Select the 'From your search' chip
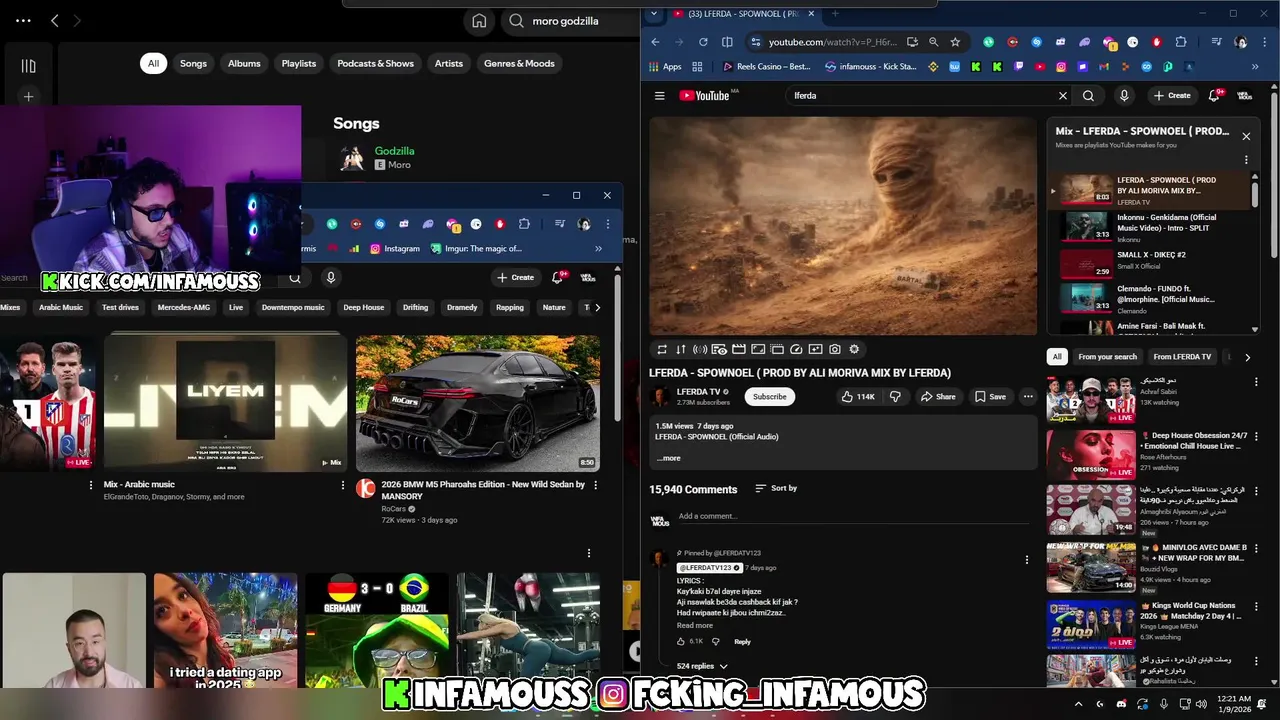 click(x=1108, y=357)
